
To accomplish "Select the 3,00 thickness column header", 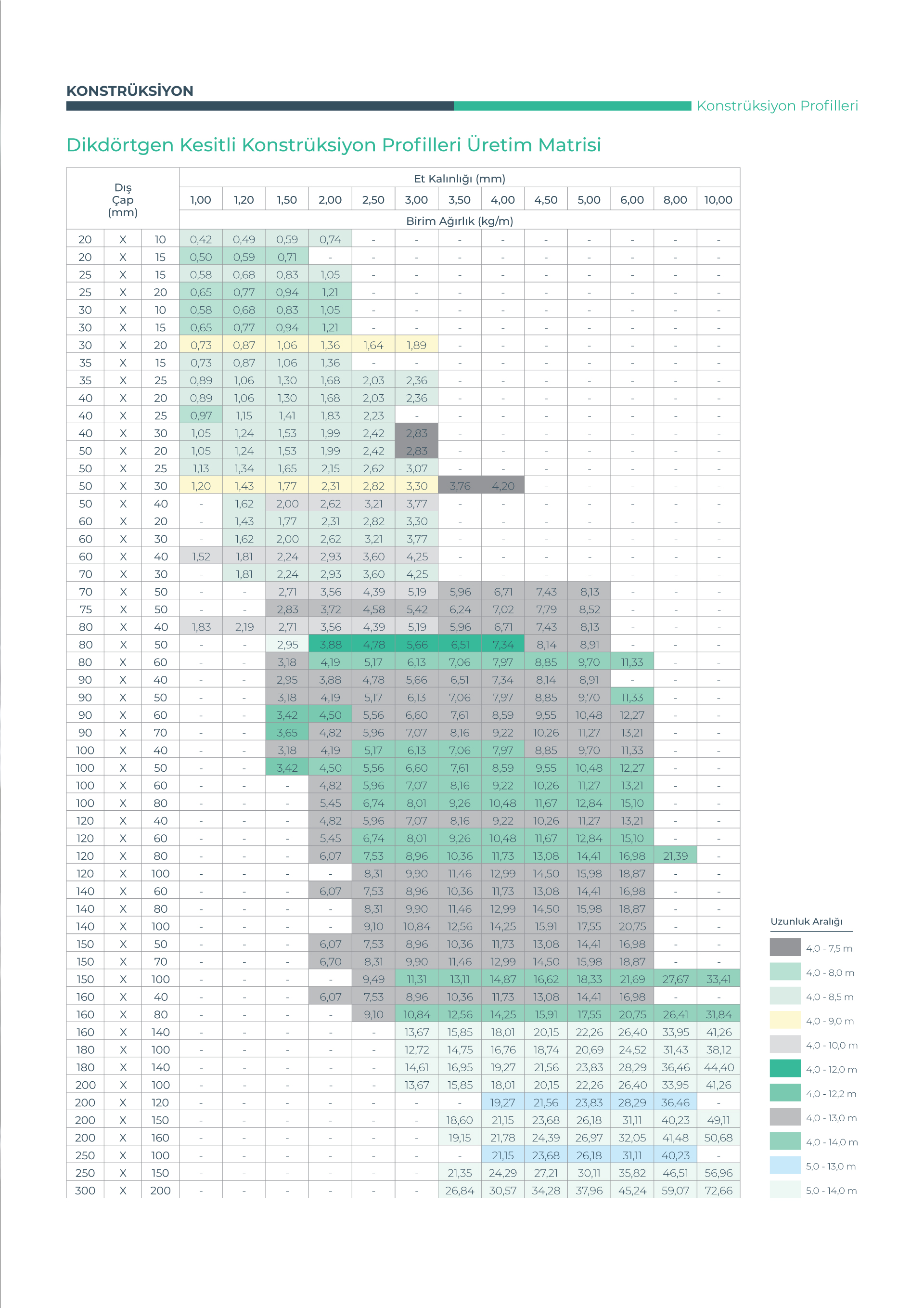I will coord(416,199).
